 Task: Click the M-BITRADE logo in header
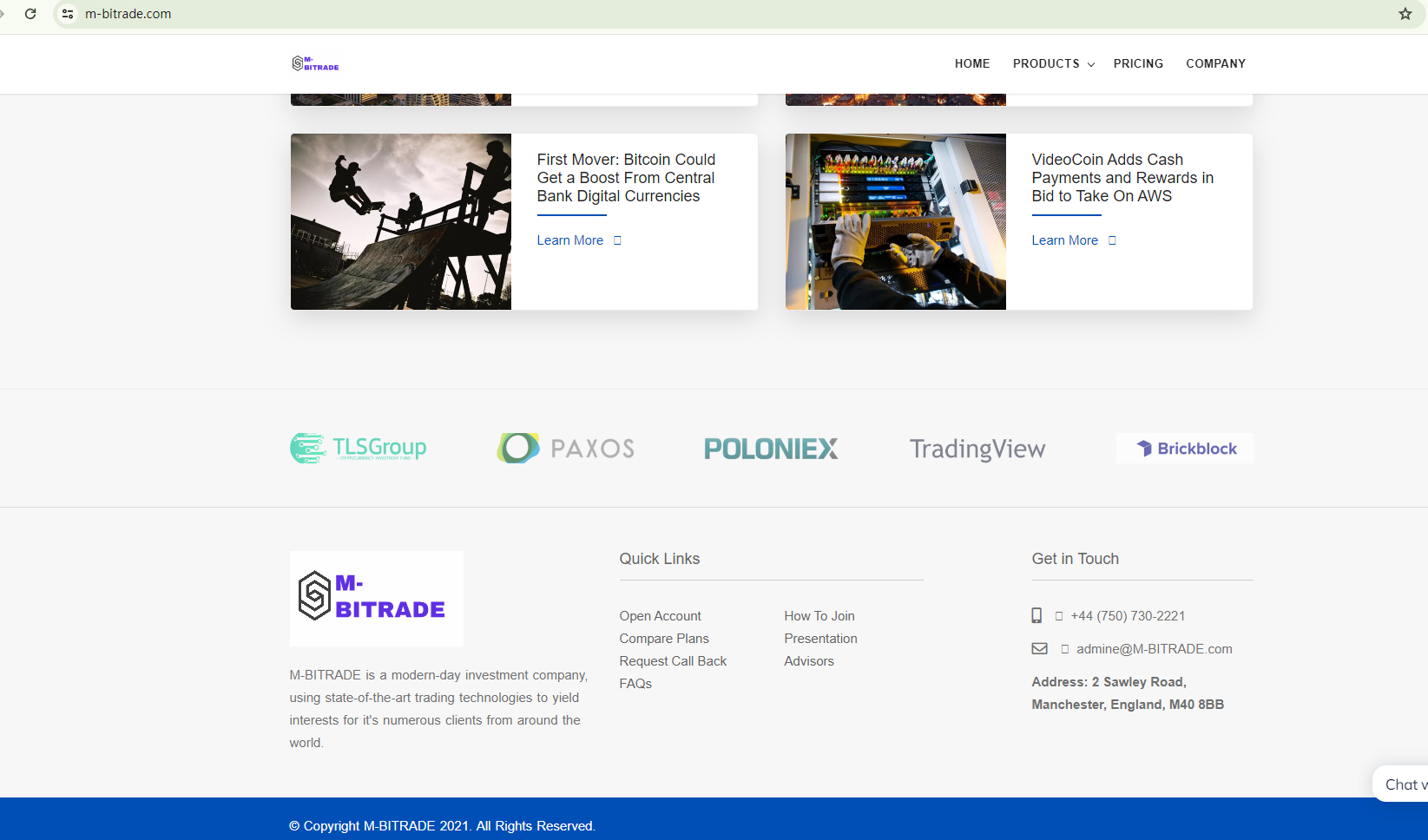(316, 63)
